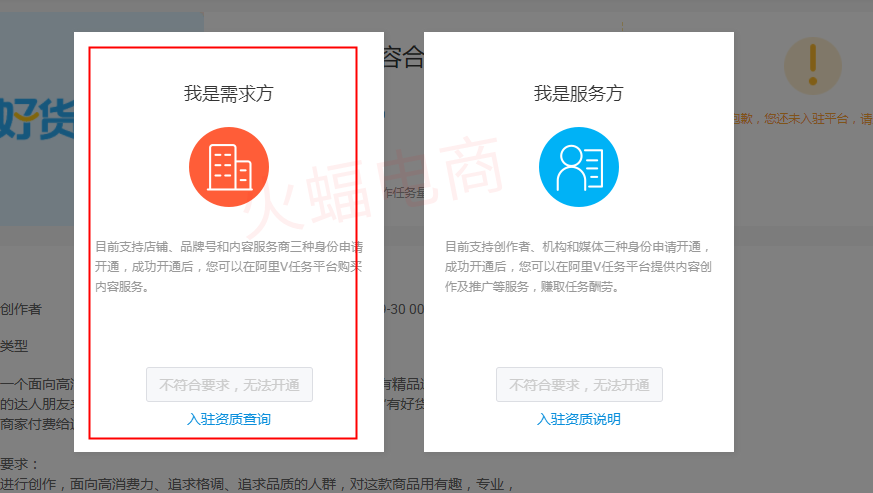Select the 我是服务方 heading
This screenshot has height=493, width=873.
click(578, 94)
